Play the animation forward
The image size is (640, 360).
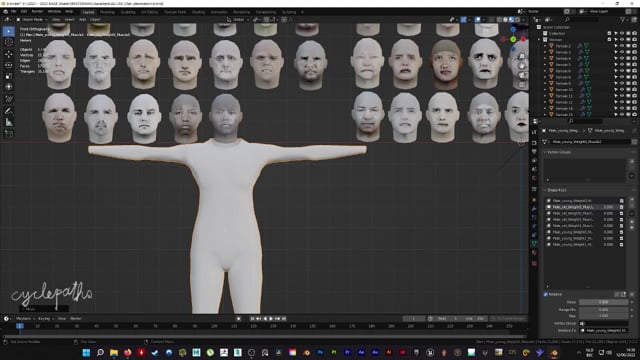click(x=271, y=319)
